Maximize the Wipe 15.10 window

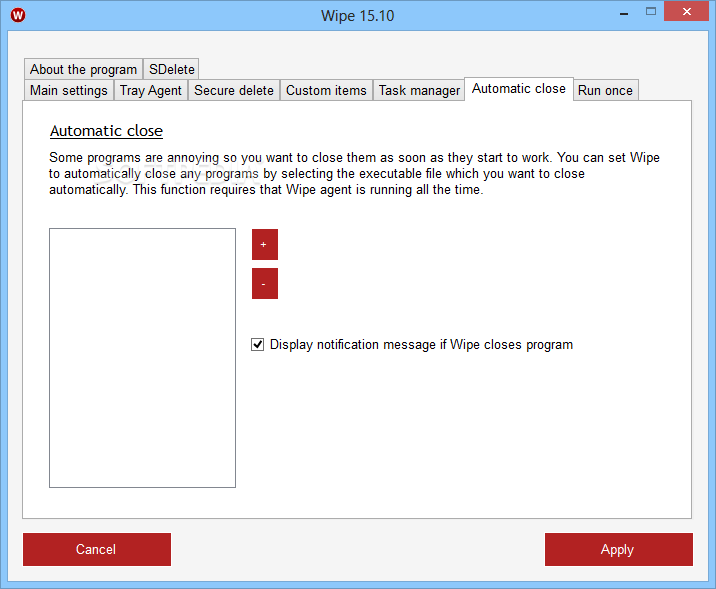[x=651, y=11]
